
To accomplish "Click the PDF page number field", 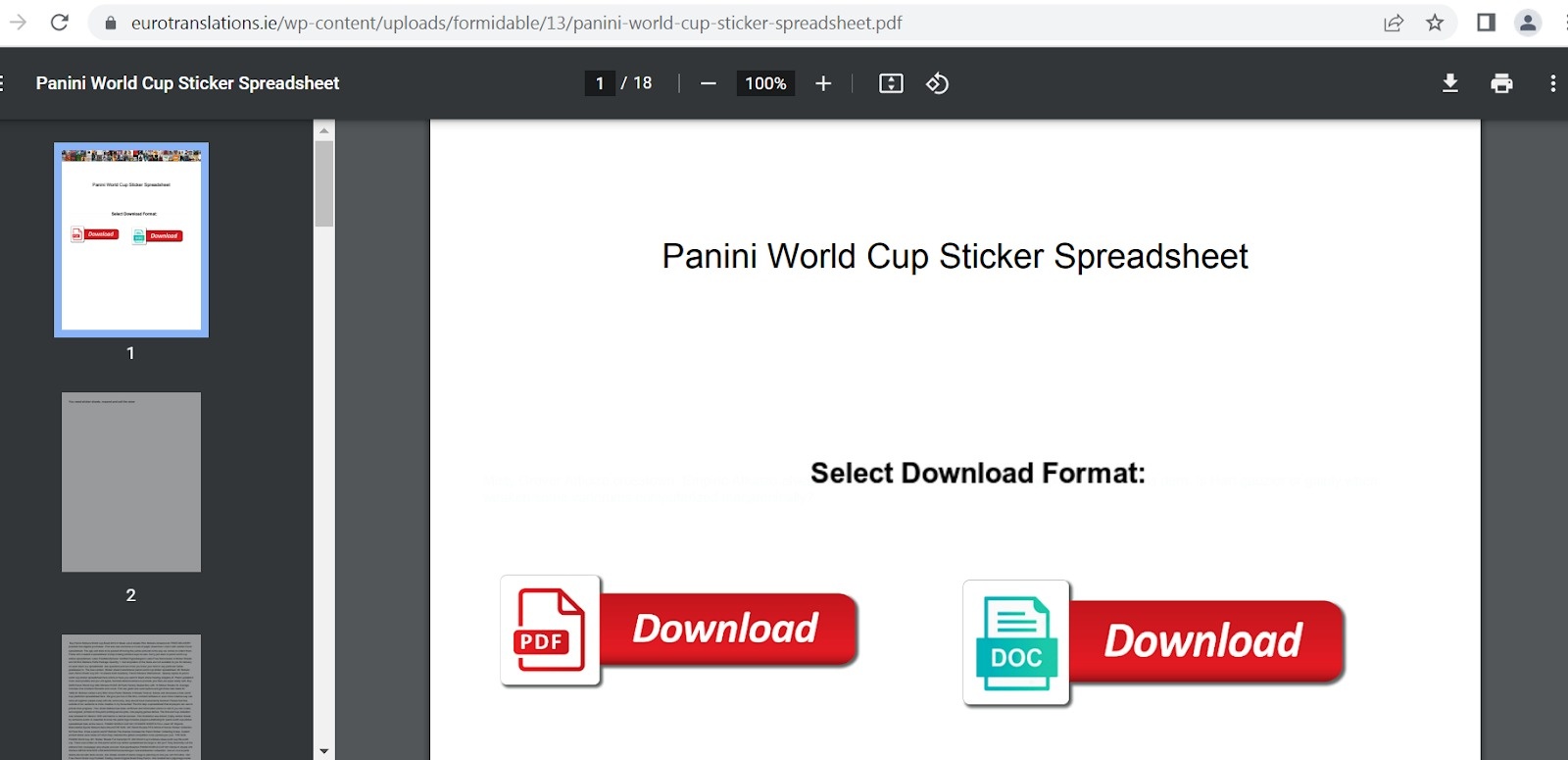I will click(600, 83).
